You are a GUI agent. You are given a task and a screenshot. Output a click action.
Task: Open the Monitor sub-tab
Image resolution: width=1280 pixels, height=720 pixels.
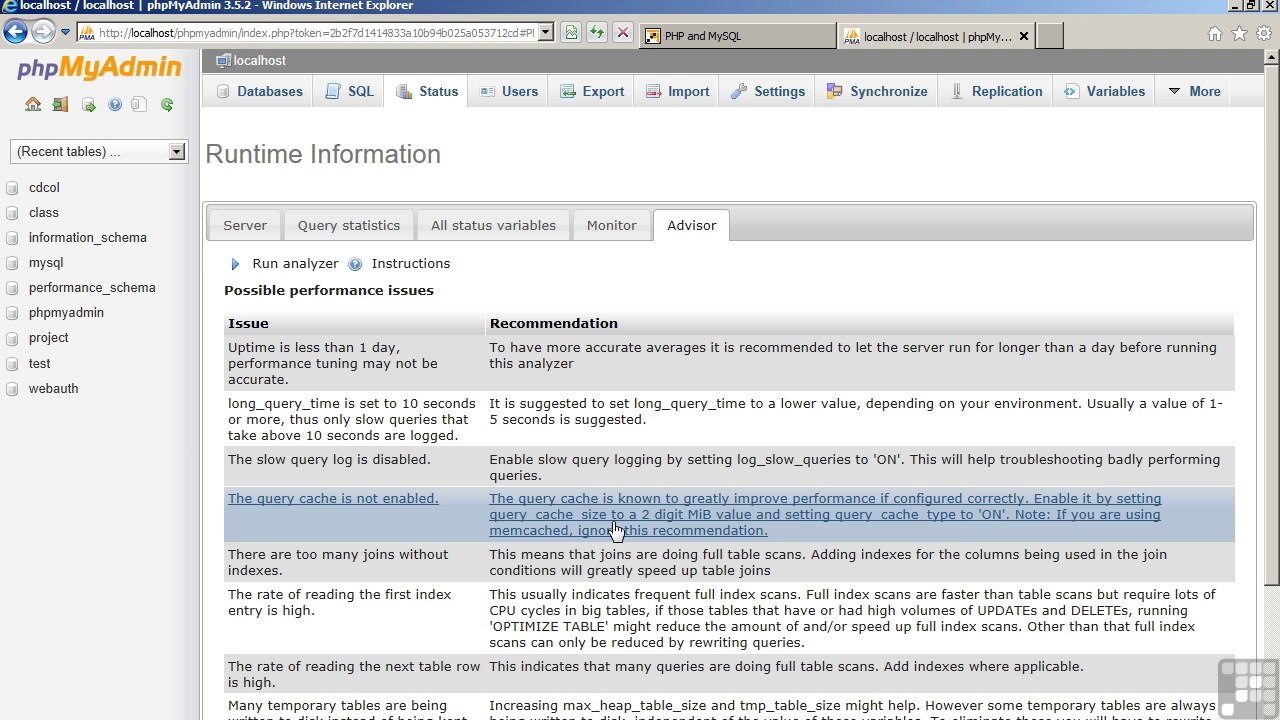[611, 225]
